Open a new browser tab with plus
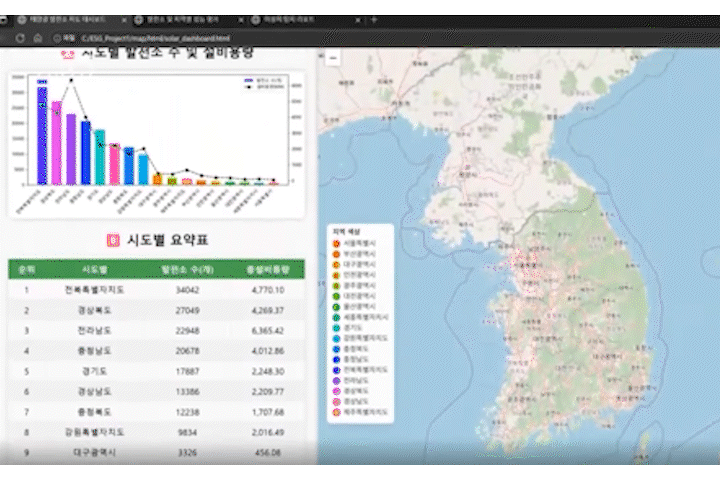Viewport: 720px width, 480px height. click(x=374, y=20)
